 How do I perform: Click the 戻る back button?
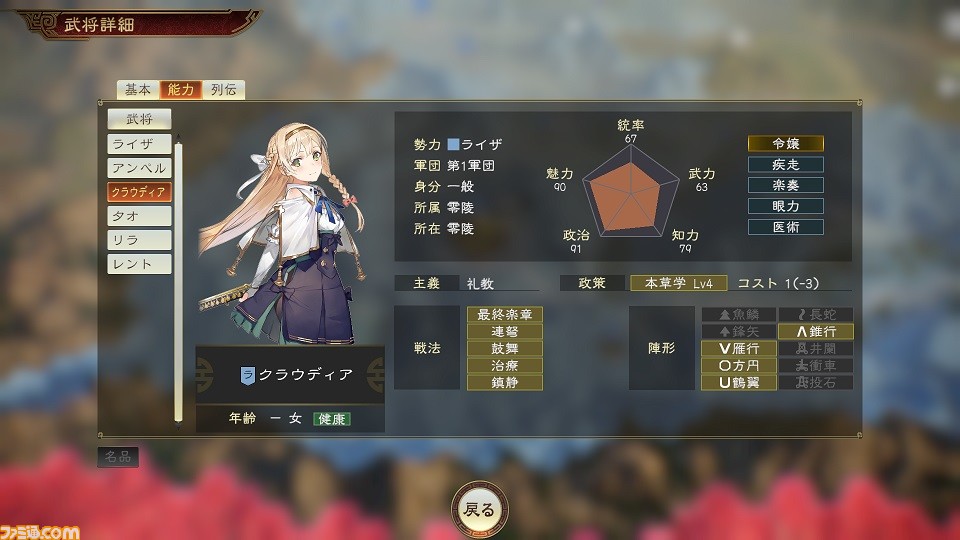tap(480, 509)
